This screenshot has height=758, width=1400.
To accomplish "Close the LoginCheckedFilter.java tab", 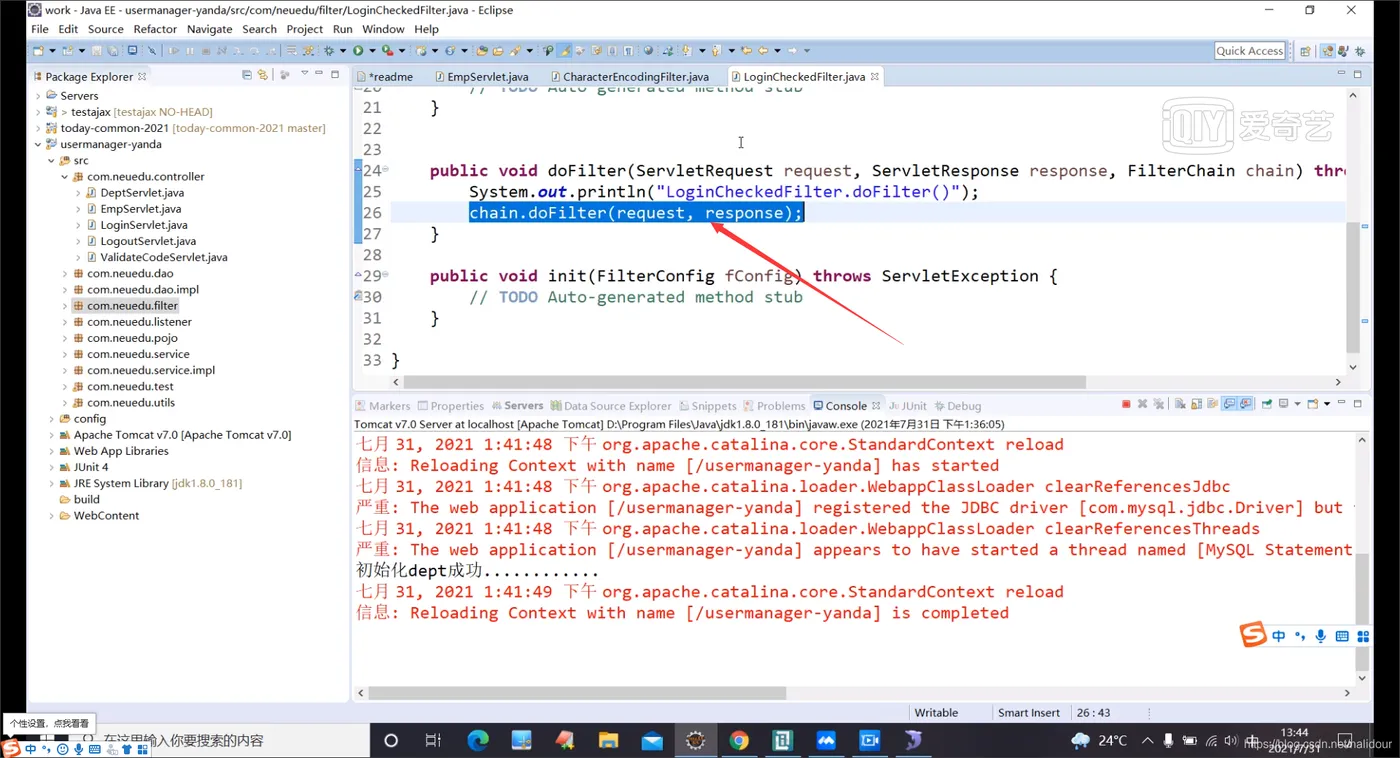I will tap(875, 76).
